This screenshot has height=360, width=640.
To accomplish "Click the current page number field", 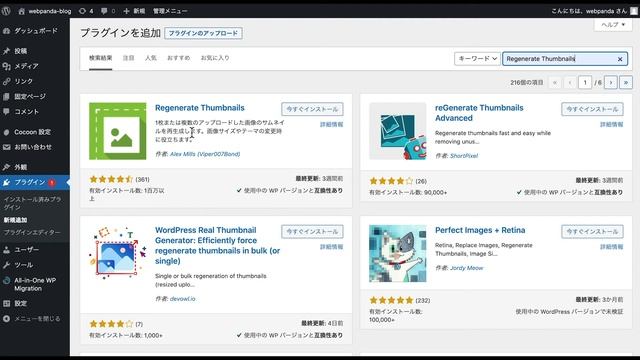I will tap(585, 82).
